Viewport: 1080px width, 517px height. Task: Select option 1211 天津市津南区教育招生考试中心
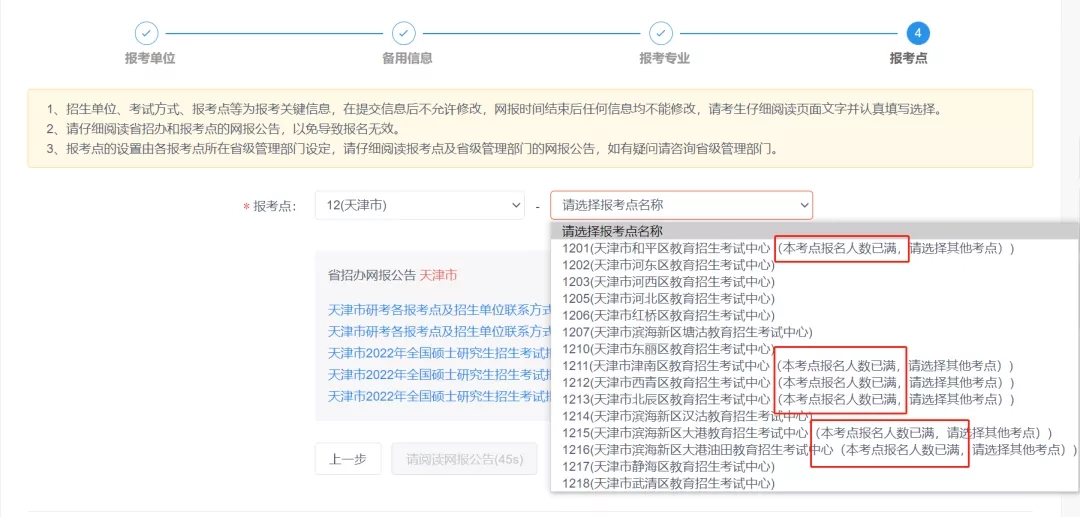[815, 365]
